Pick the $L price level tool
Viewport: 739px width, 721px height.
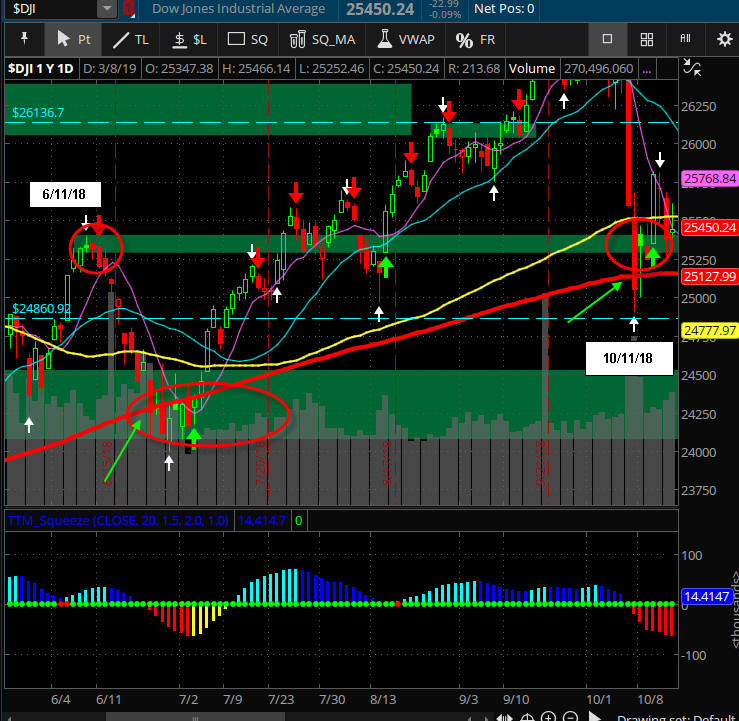tap(189, 40)
